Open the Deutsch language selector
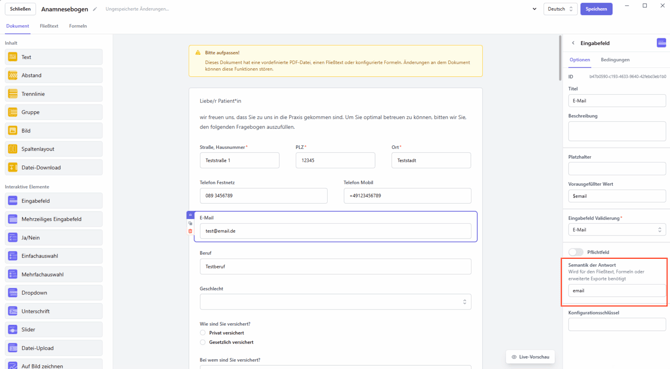Screen dimensions: 670x369 [x=560, y=9]
